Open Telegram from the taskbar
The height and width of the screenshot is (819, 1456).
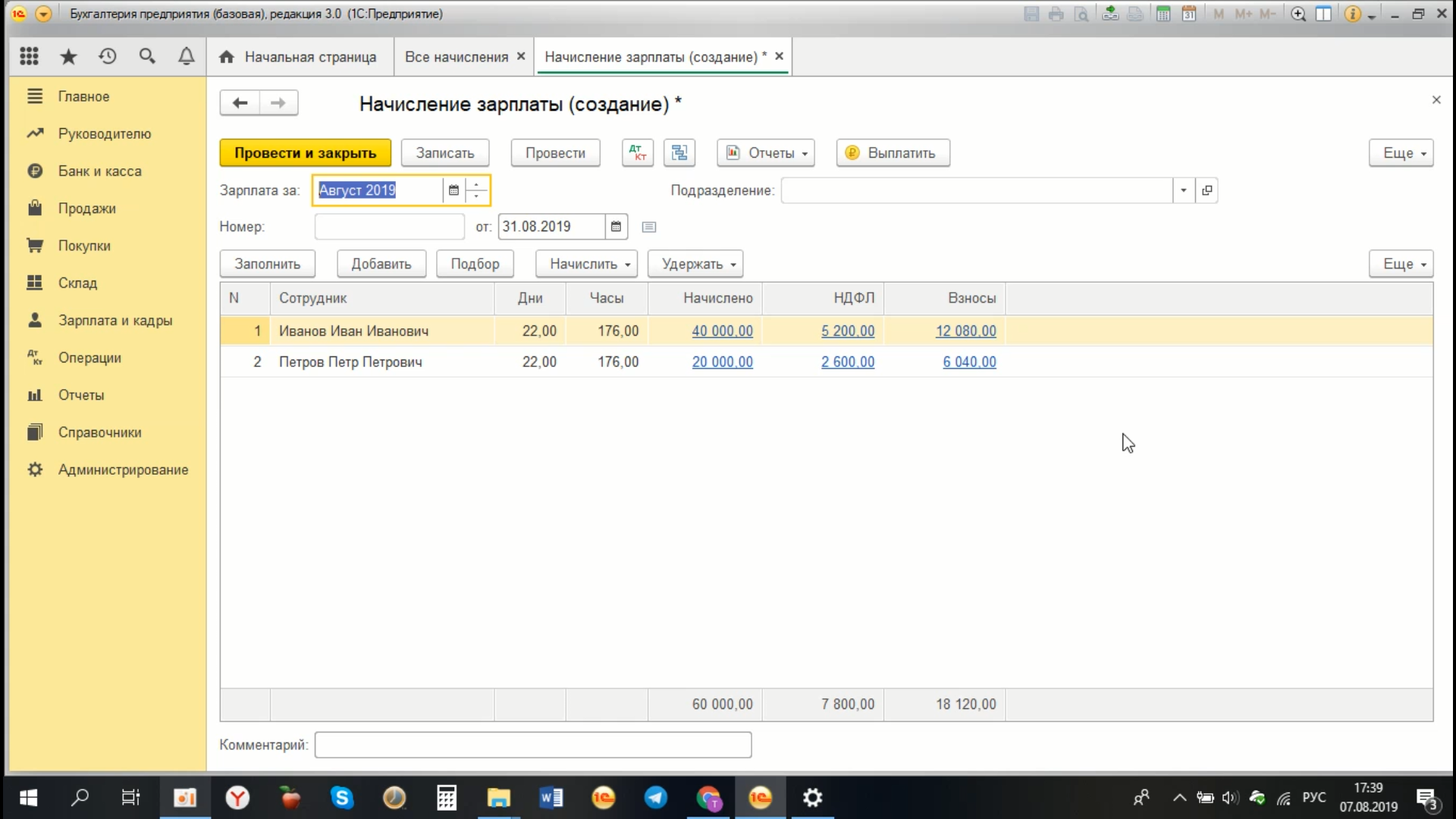point(655,797)
